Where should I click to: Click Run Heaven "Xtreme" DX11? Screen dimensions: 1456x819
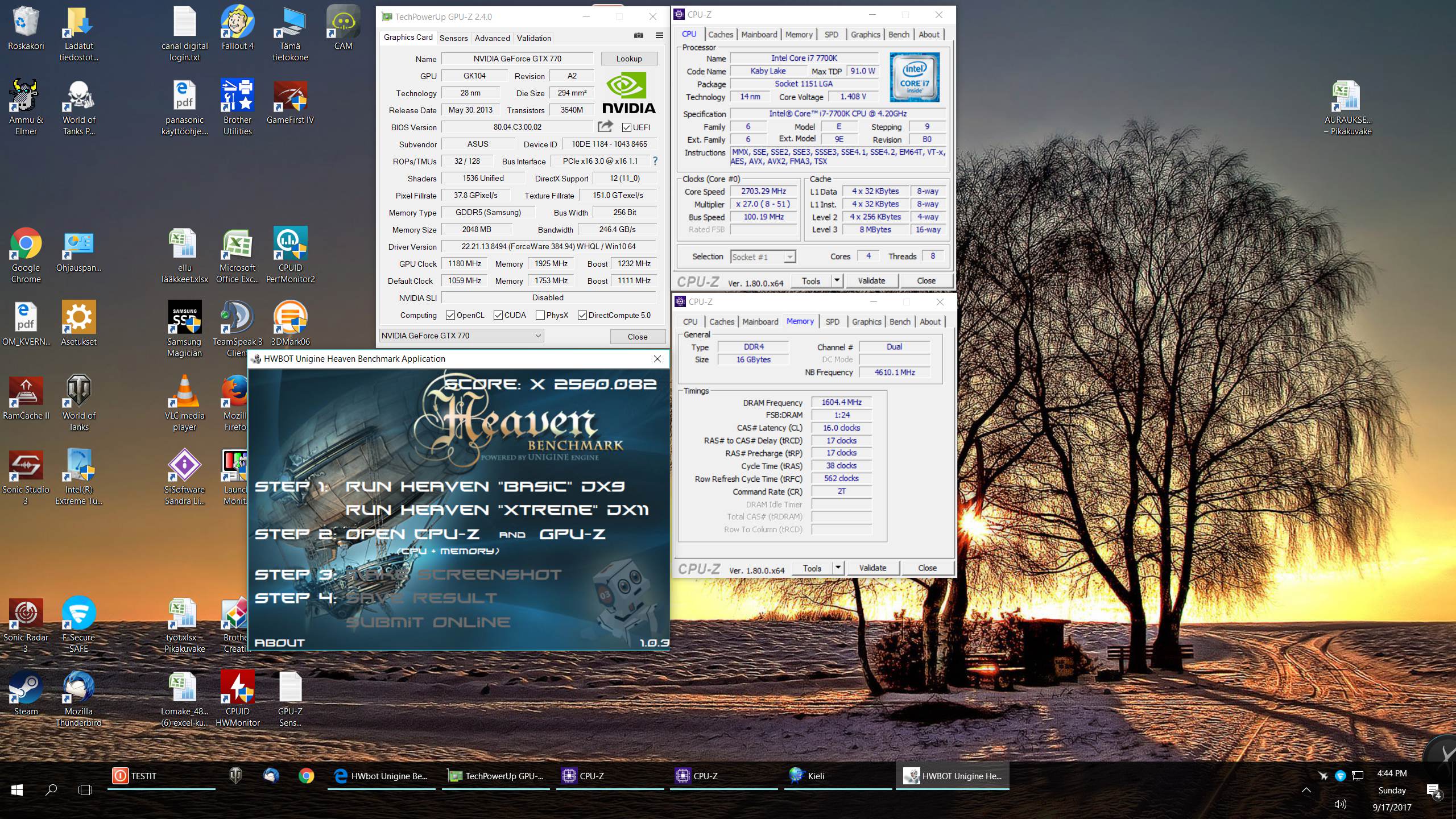click(497, 510)
